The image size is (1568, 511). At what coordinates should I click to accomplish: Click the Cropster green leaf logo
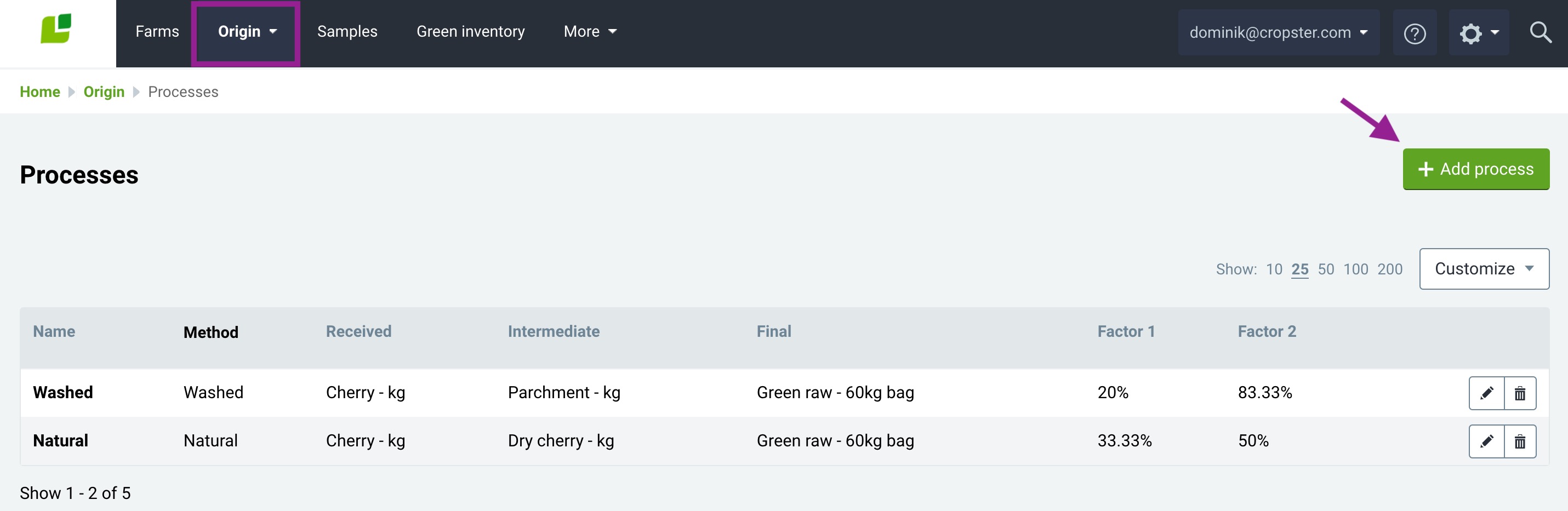coord(56,29)
